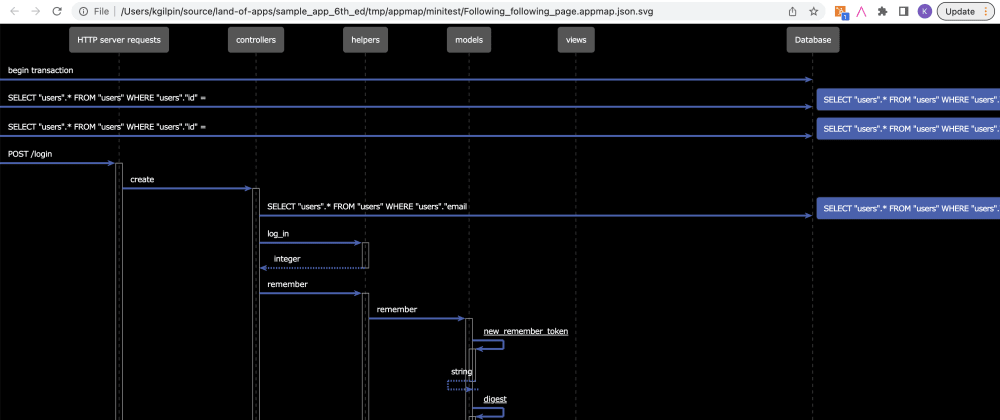Click the address bar file path
Image resolution: width=1000 pixels, height=420 pixels.
[386, 11]
